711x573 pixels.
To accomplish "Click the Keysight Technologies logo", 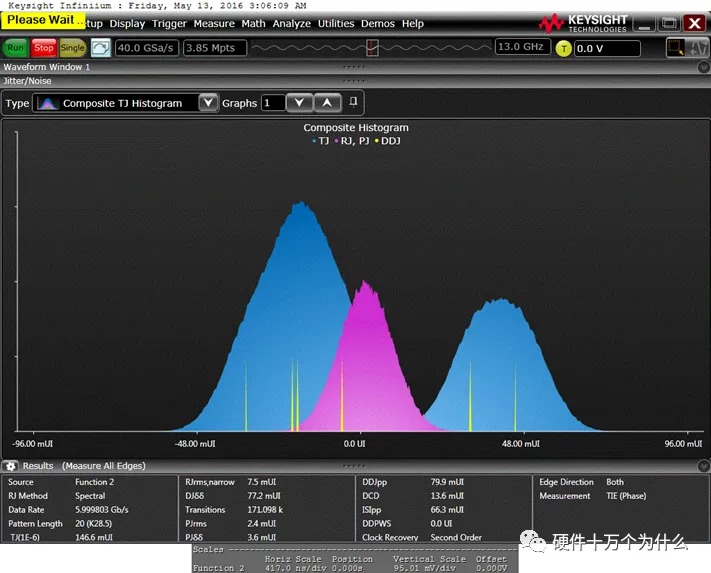I will [x=585, y=22].
